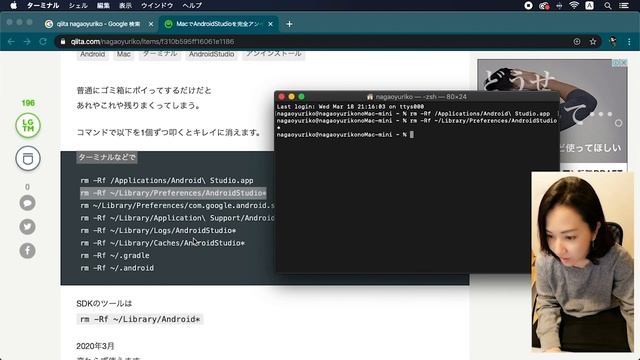Screen dimensions: 640x360
Task: Click the LGTM button
Action: pos(28,125)
